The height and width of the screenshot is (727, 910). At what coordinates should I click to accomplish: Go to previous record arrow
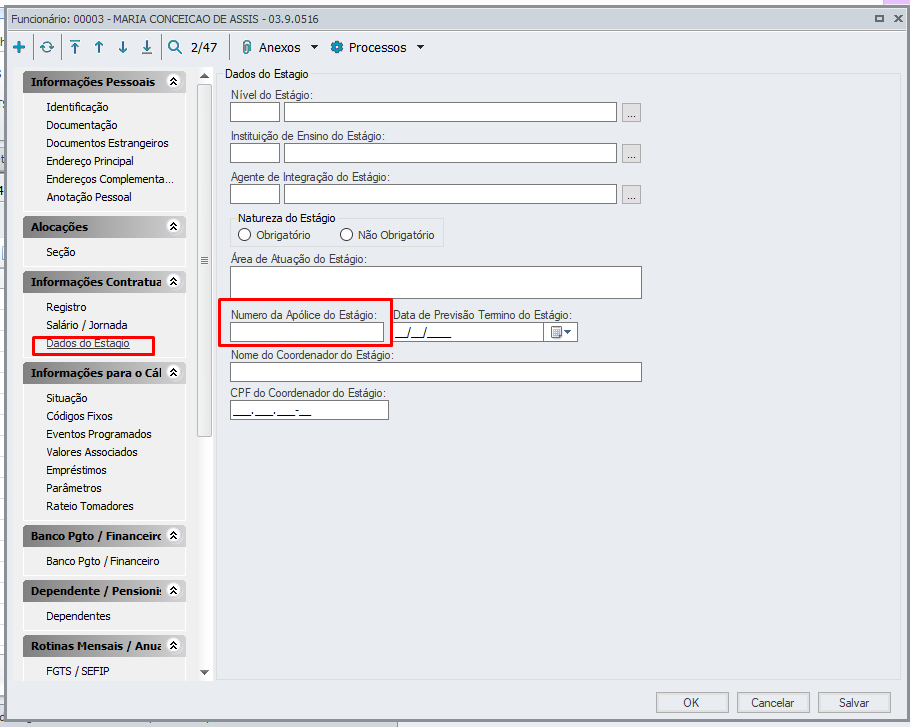click(x=99, y=47)
